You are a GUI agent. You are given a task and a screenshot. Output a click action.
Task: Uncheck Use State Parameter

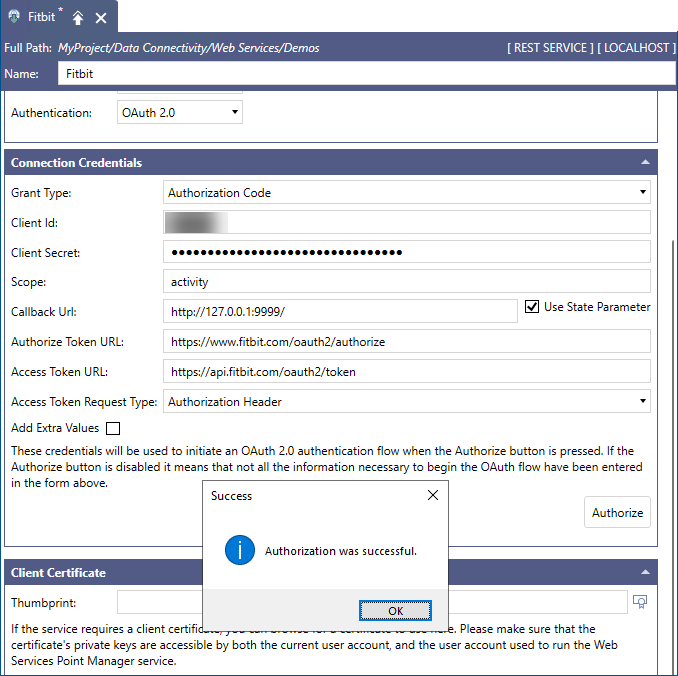coord(532,307)
